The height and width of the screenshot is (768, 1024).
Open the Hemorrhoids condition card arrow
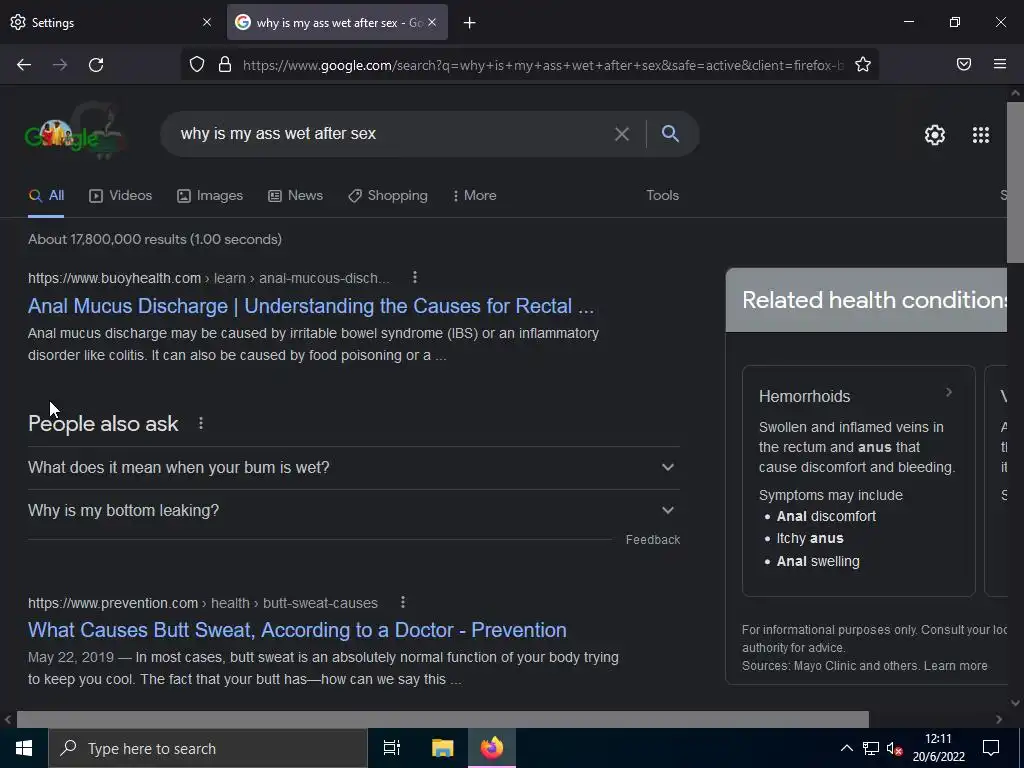949,392
